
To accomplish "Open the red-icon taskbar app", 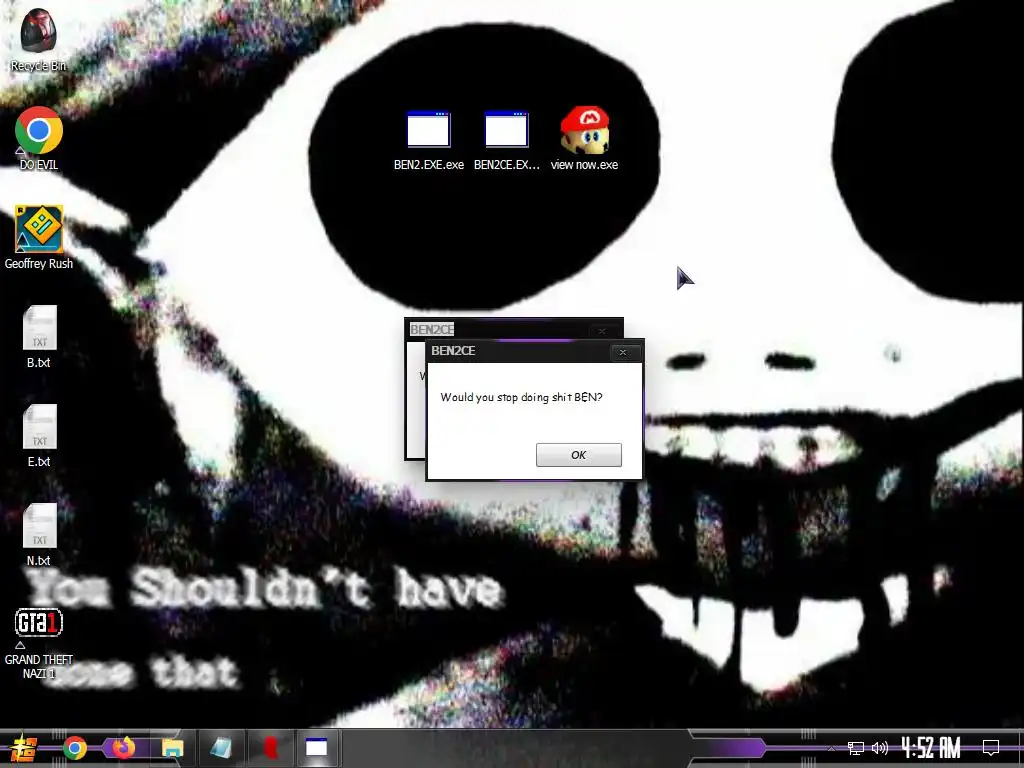I will (270, 748).
